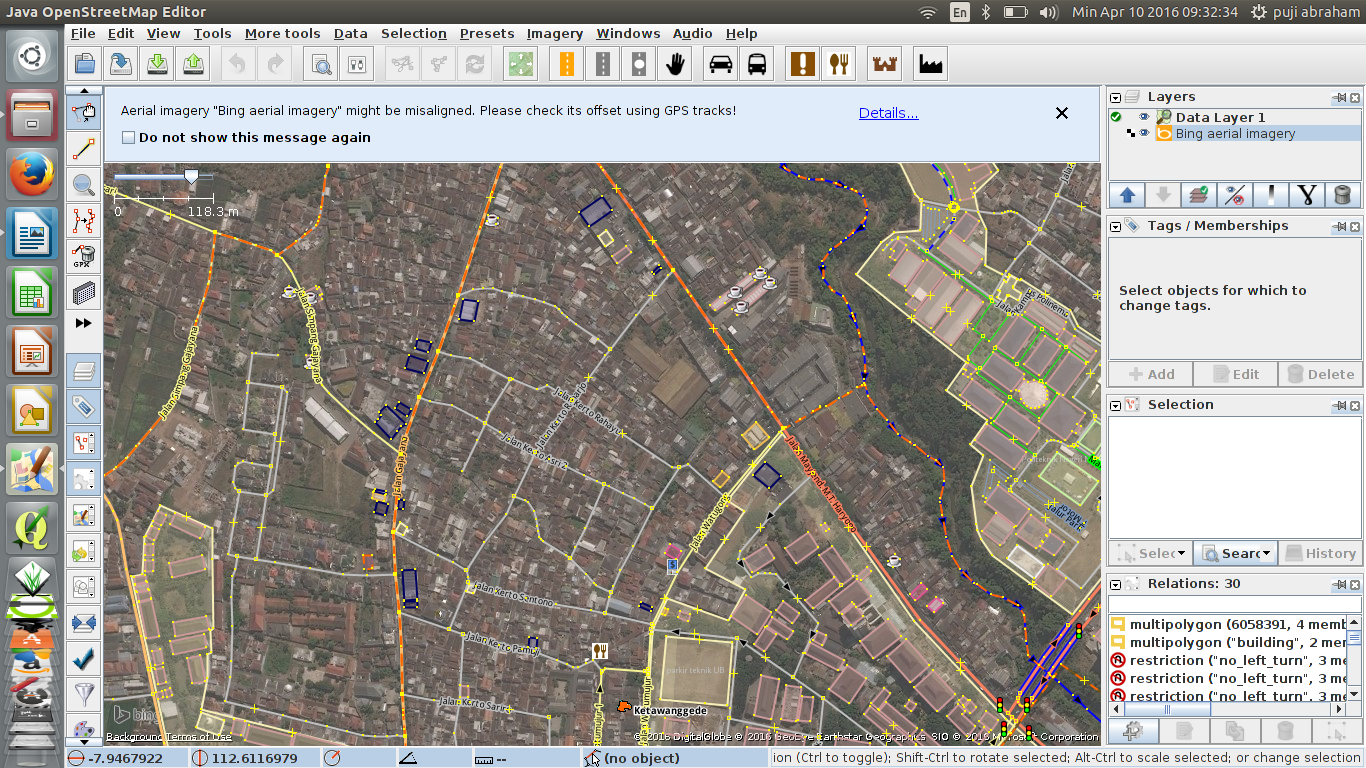Delete the selected layer with the trash icon

pos(1343,195)
